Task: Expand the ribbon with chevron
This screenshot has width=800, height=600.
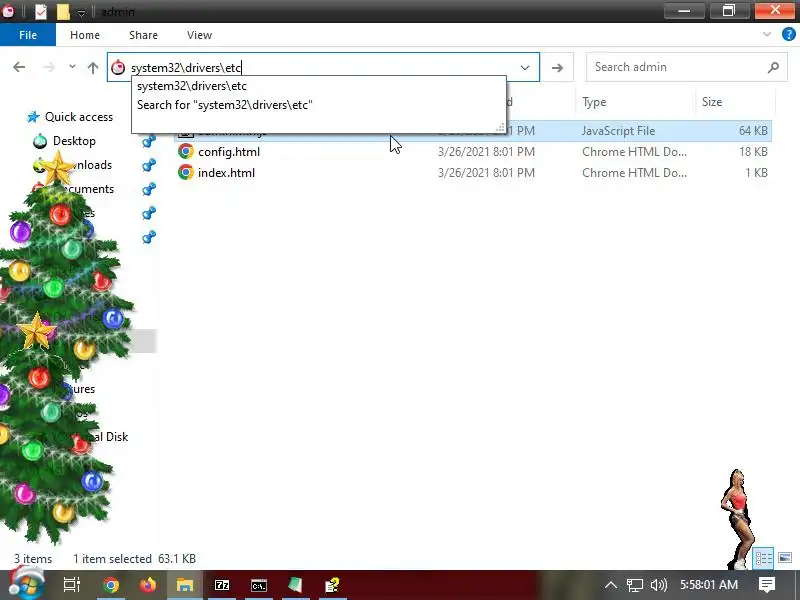Action: [766, 35]
